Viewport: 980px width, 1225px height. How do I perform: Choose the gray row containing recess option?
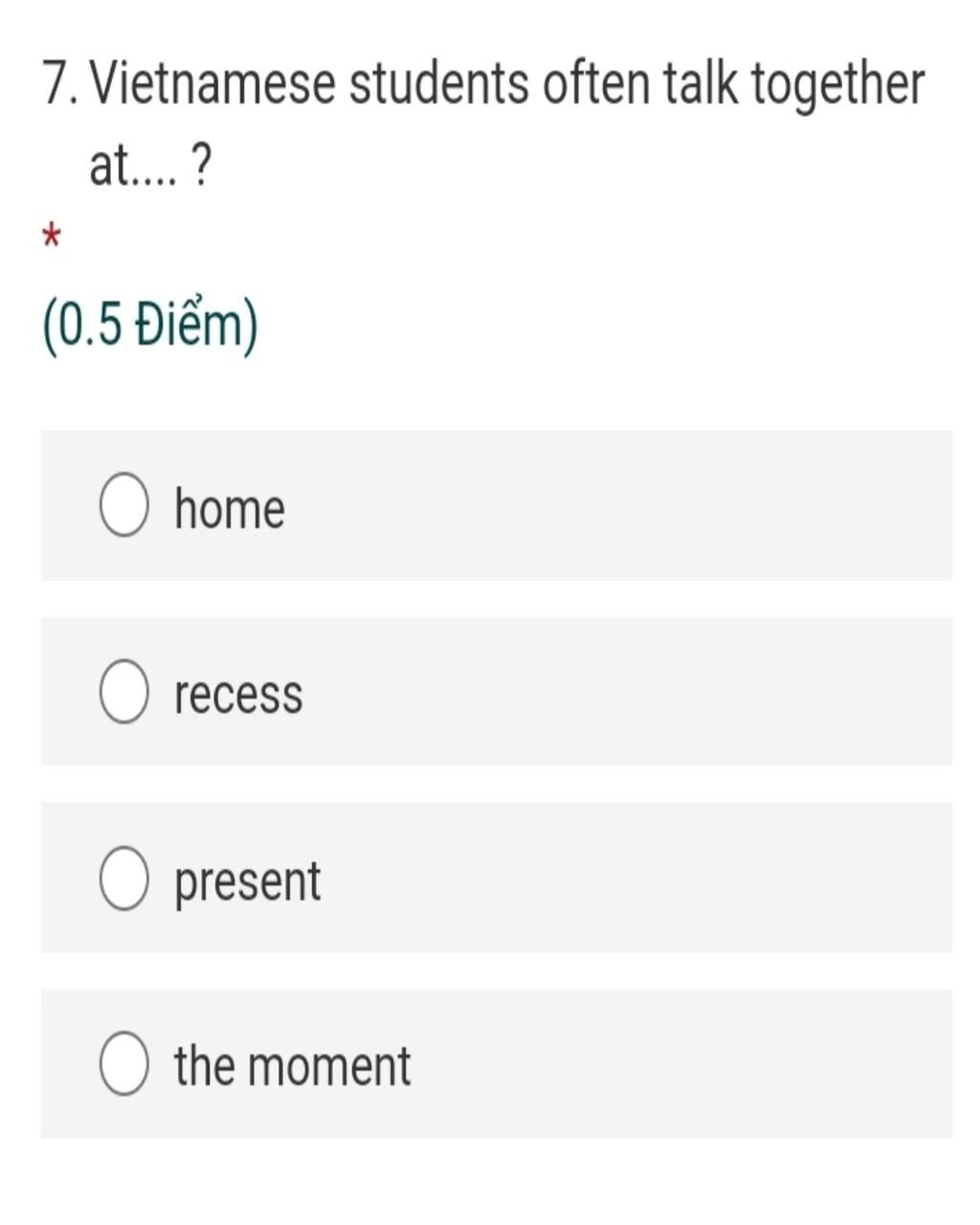point(497,691)
